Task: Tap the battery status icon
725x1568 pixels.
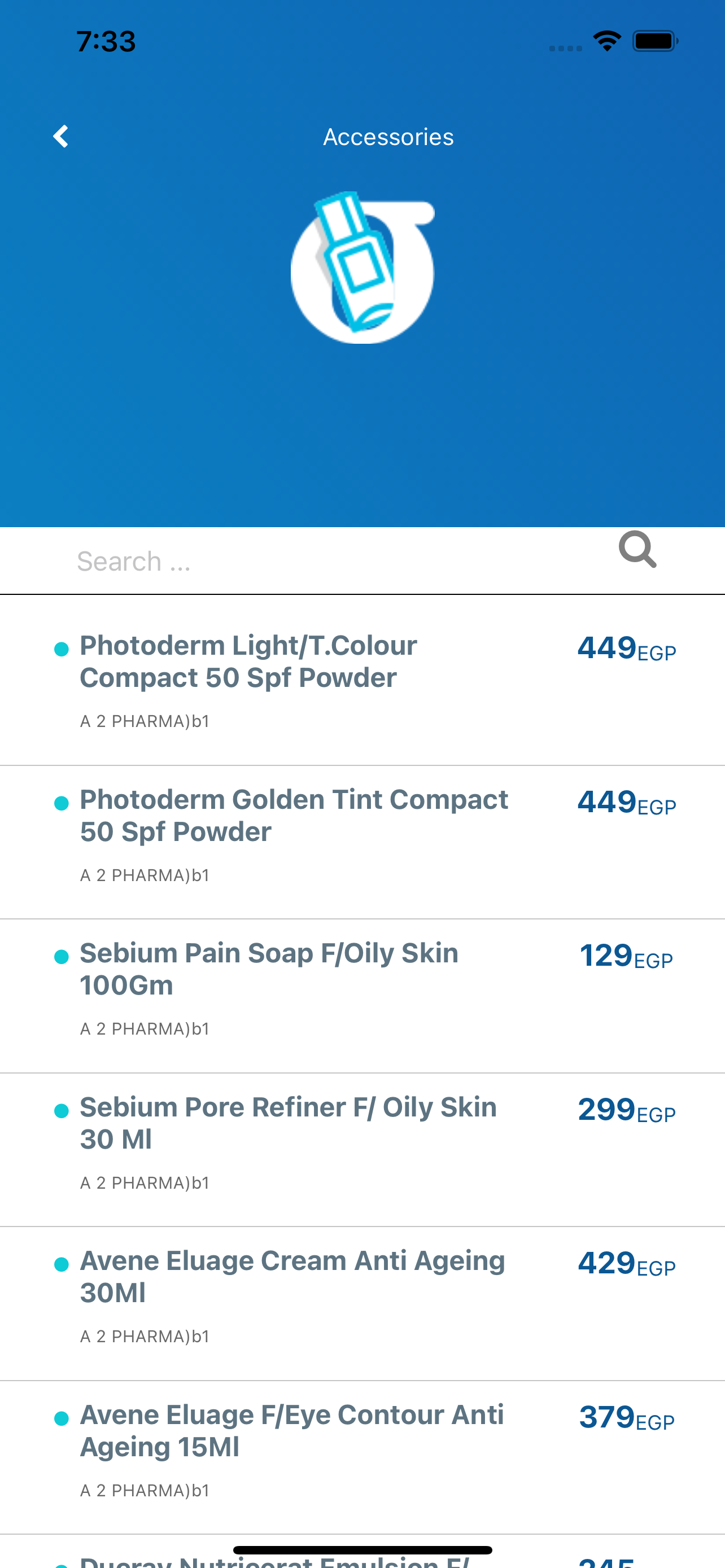Action: click(655, 41)
